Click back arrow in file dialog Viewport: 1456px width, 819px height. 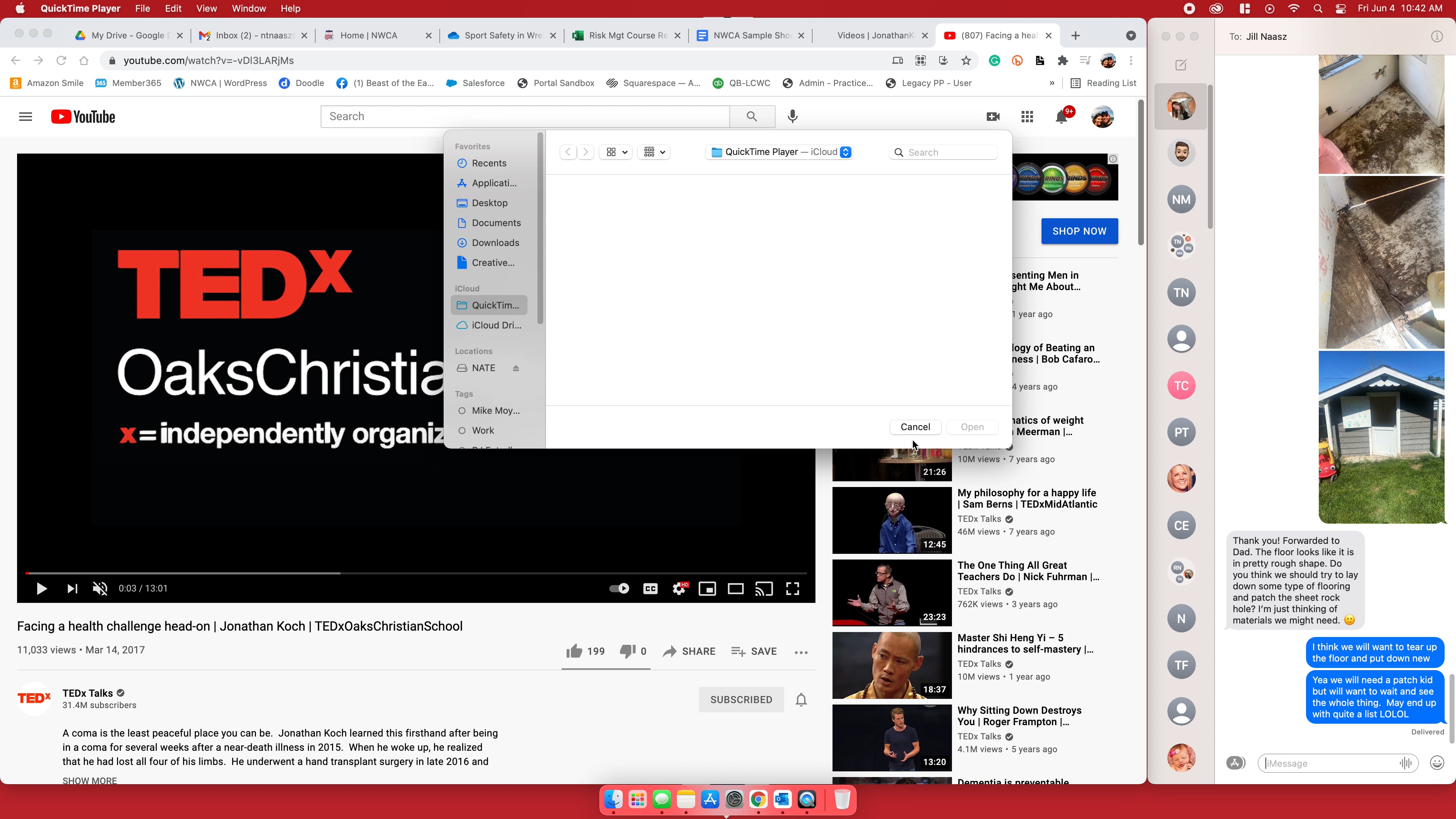pyautogui.click(x=568, y=152)
